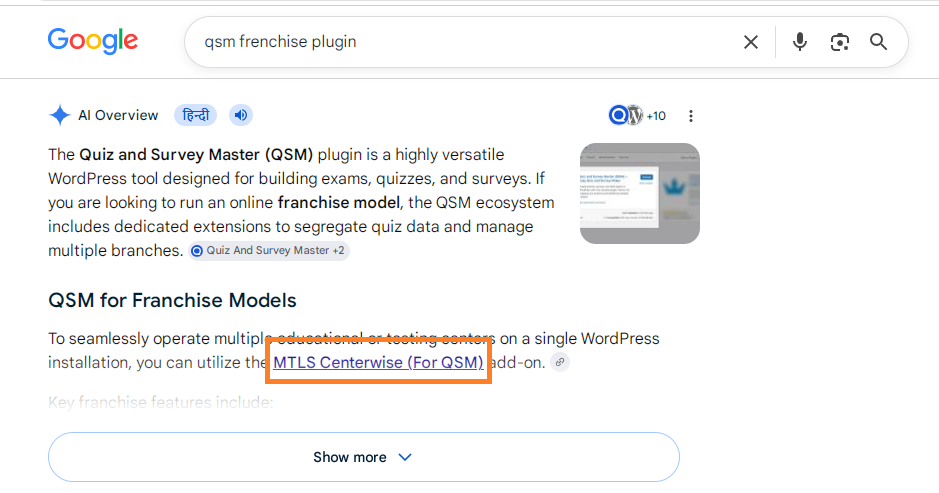Play AI Overview audio speaker icon
The width and height of the screenshot is (939, 493).
[x=241, y=115]
